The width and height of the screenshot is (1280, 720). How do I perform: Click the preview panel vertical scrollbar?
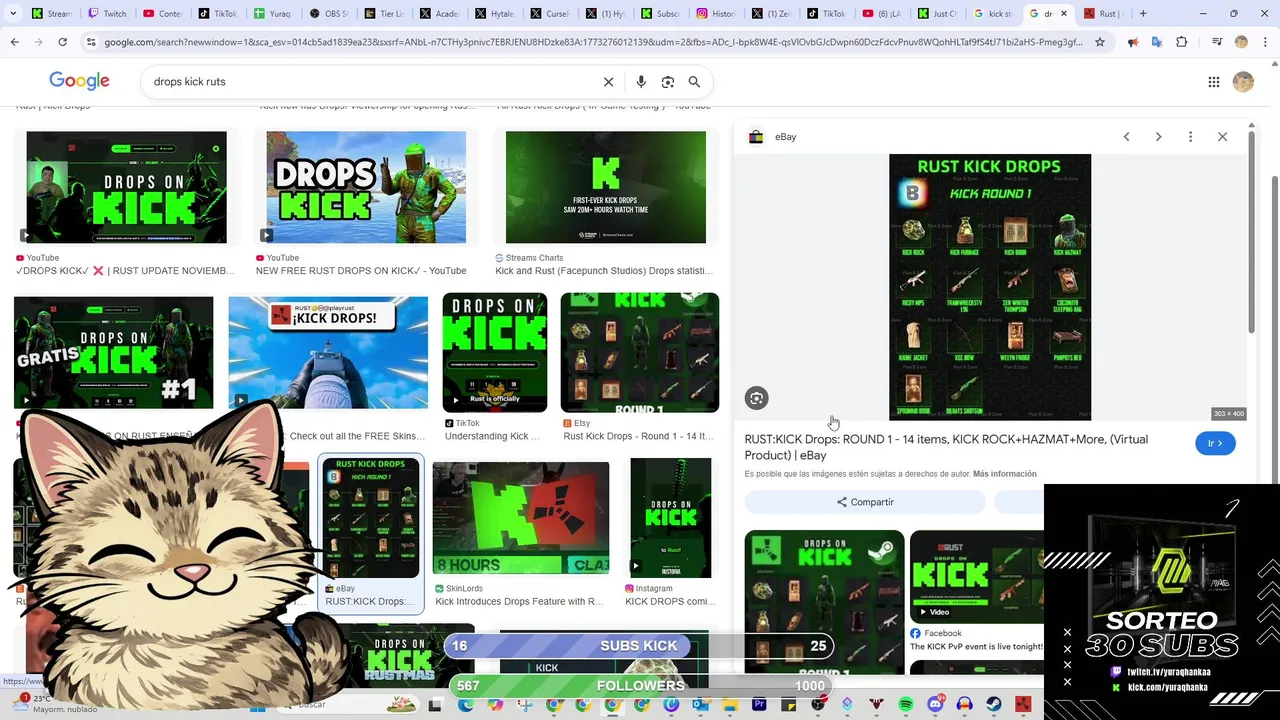tap(1251, 233)
